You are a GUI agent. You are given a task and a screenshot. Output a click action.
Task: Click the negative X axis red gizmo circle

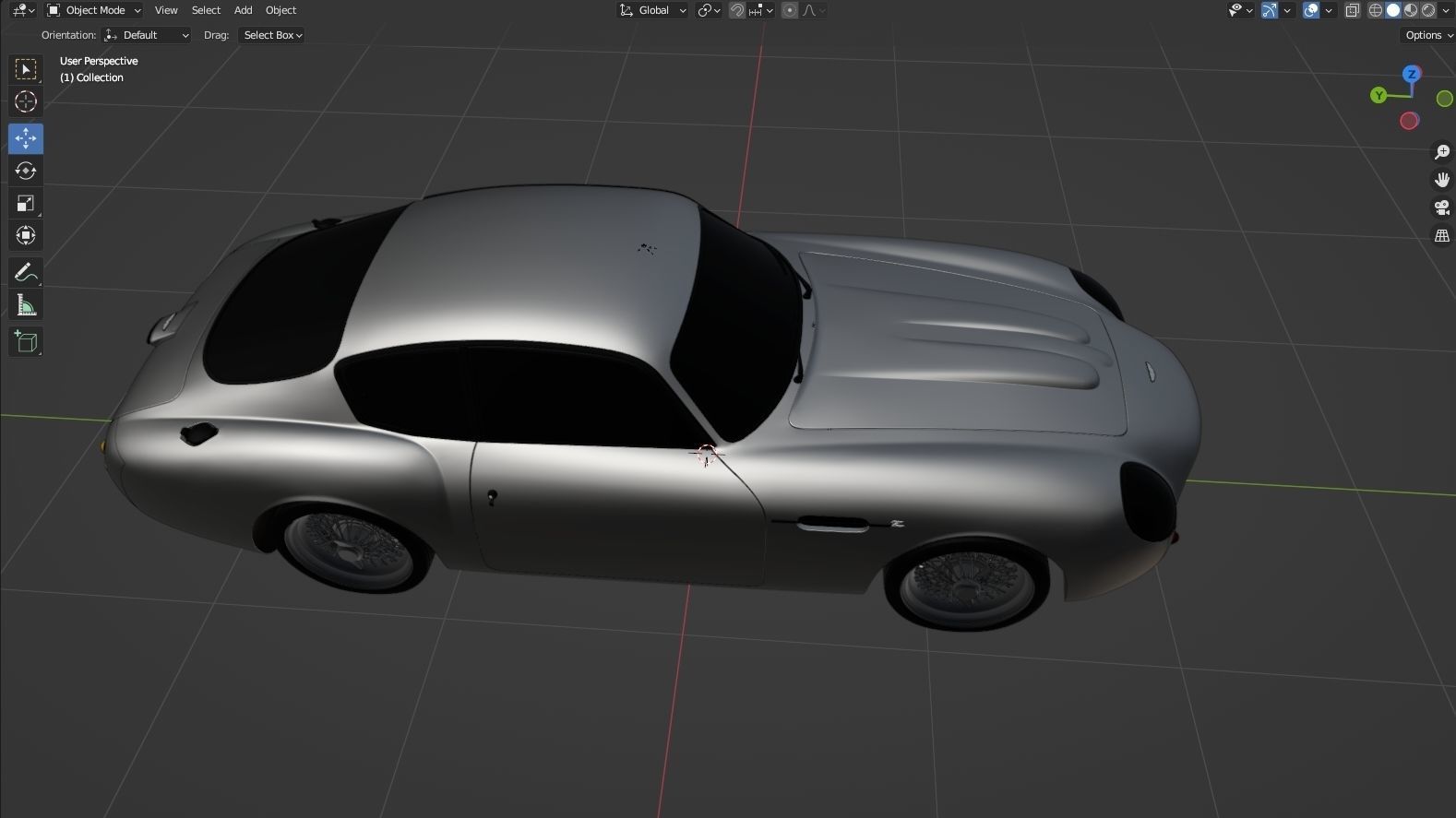[x=1409, y=121]
